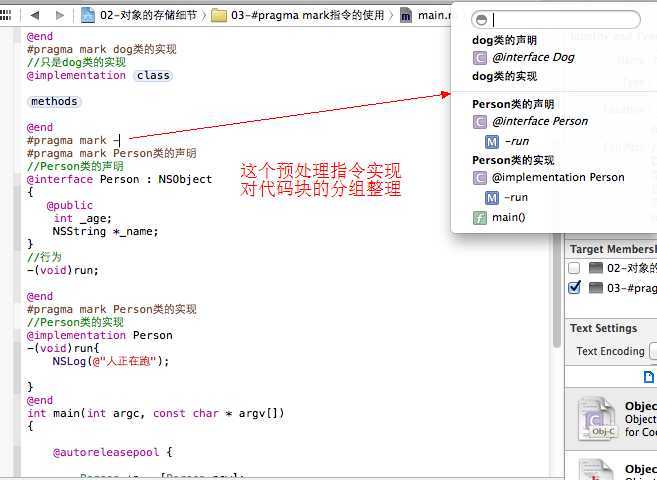Click the C icon beside @interface Person
The height and width of the screenshot is (480, 657).
(x=480, y=122)
